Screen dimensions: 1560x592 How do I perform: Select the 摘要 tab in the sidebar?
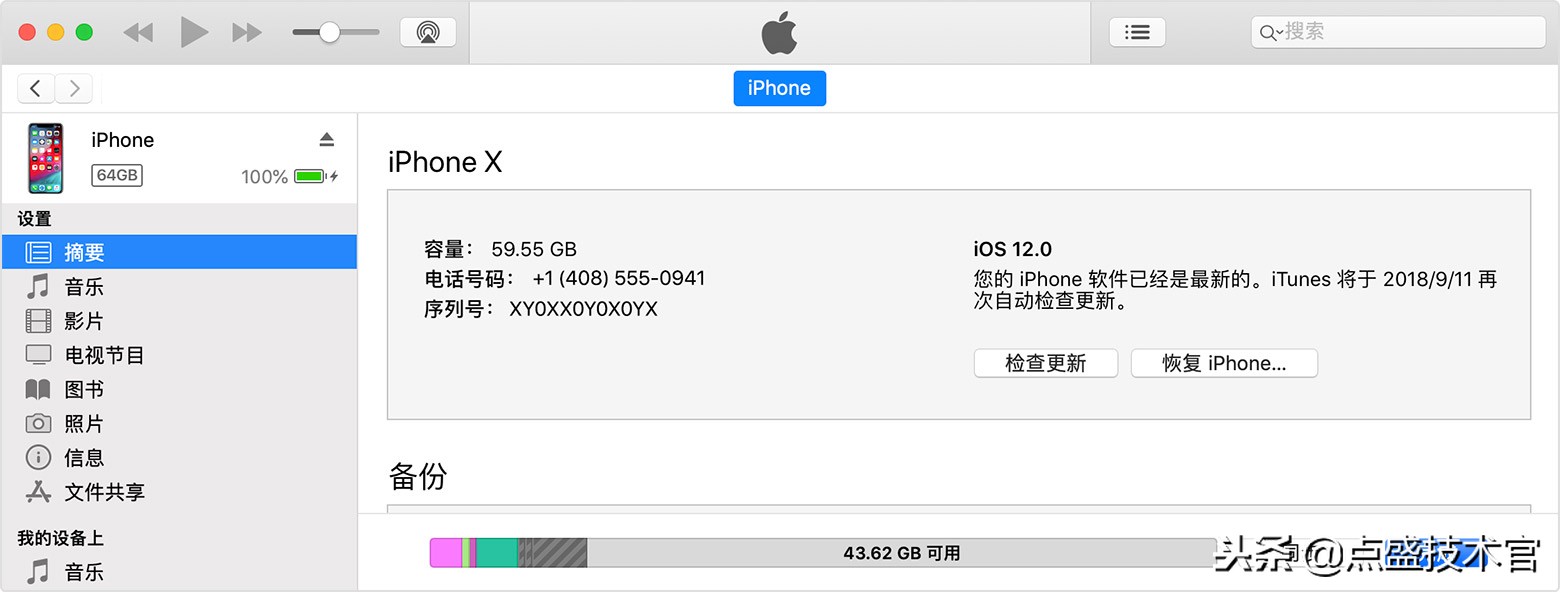(x=85, y=251)
